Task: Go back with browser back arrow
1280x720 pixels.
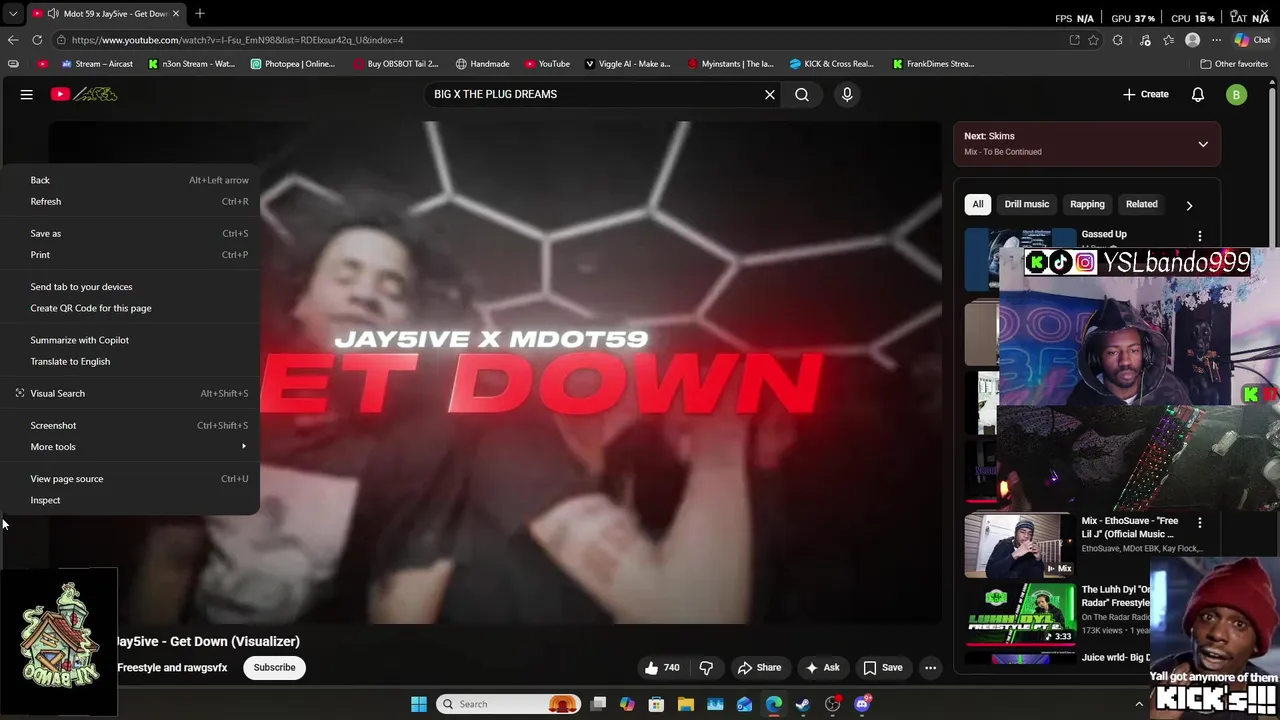Action: coord(13,40)
